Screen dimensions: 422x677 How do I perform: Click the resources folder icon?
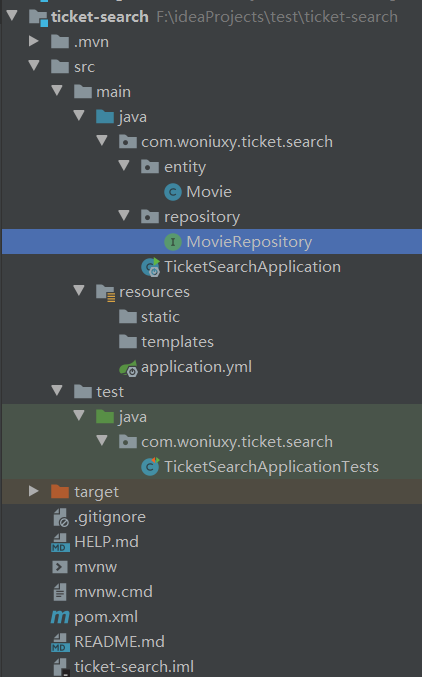pyautogui.click(x=105, y=293)
